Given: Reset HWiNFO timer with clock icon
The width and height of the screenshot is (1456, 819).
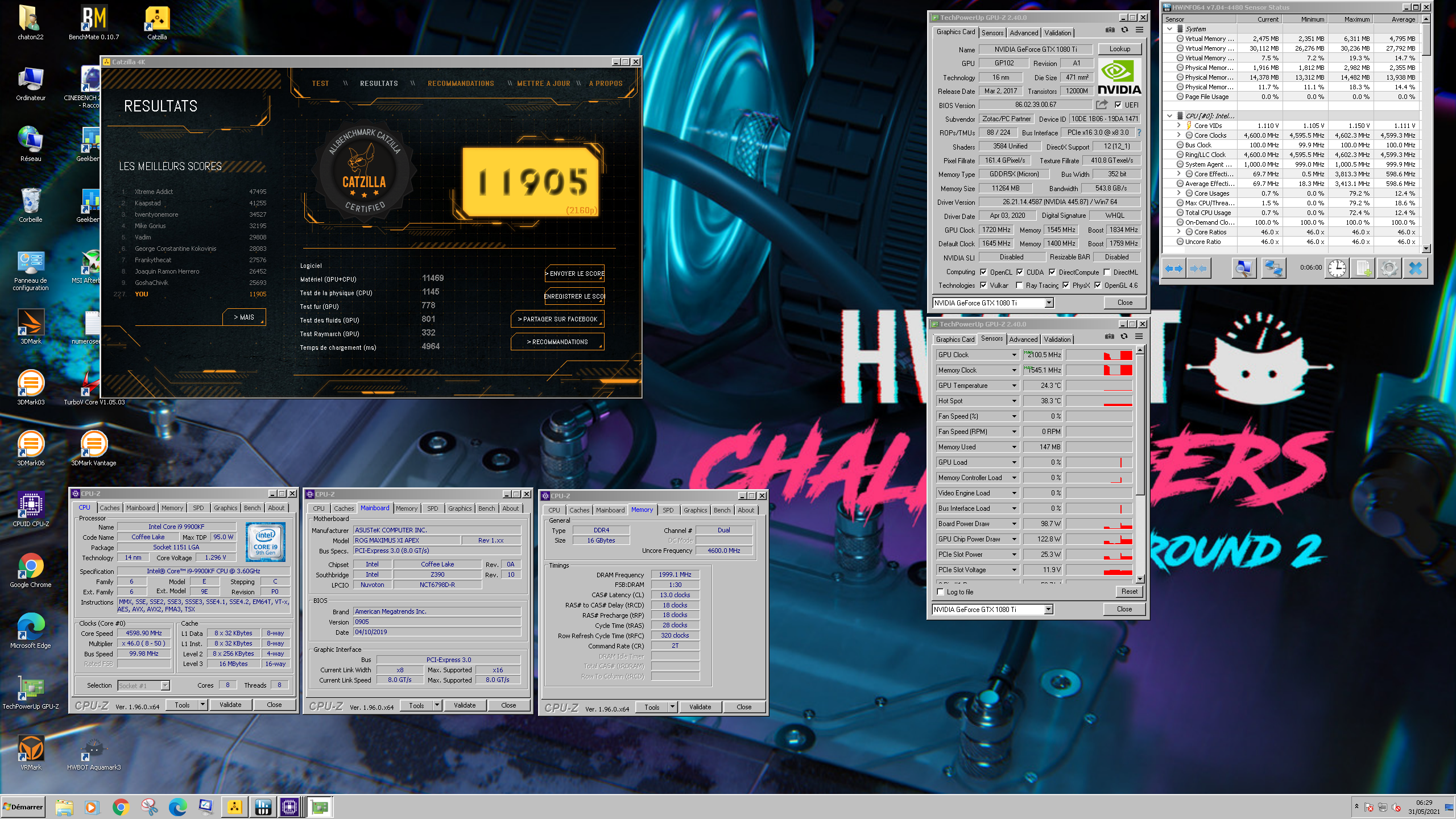Looking at the screenshot, I should point(1337,268).
